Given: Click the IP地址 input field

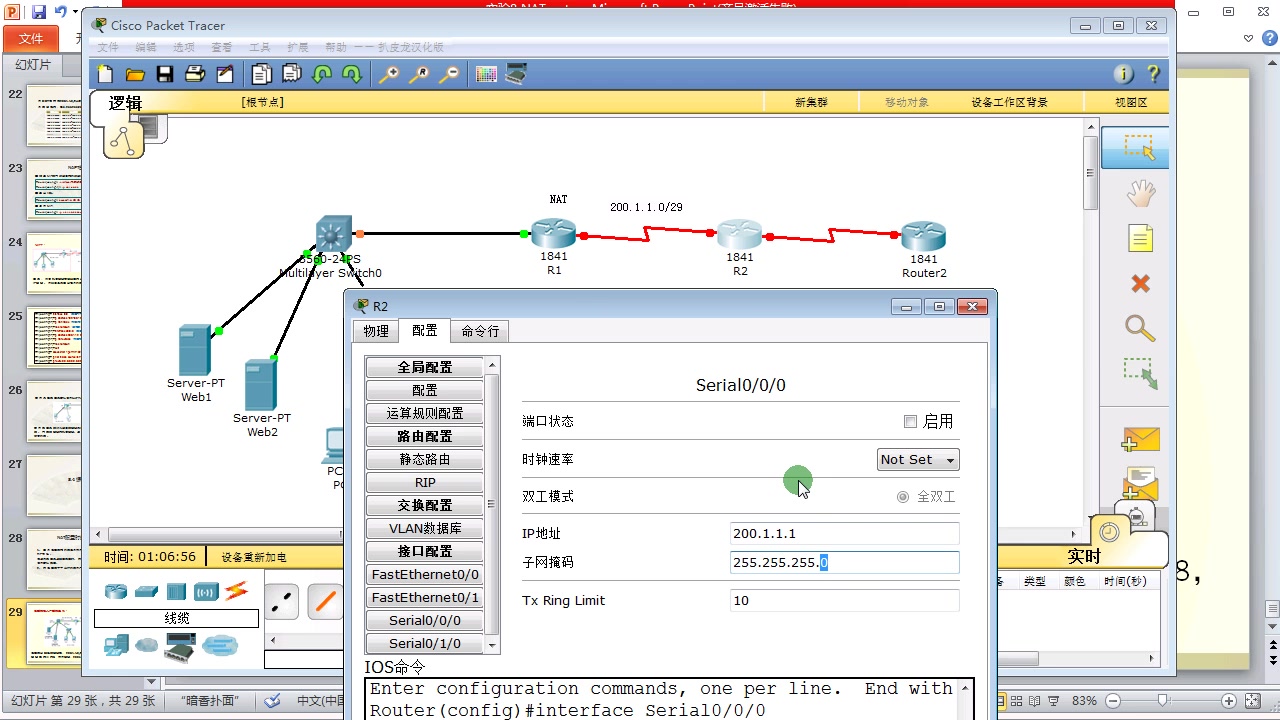Looking at the screenshot, I should [x=845, y=534].
